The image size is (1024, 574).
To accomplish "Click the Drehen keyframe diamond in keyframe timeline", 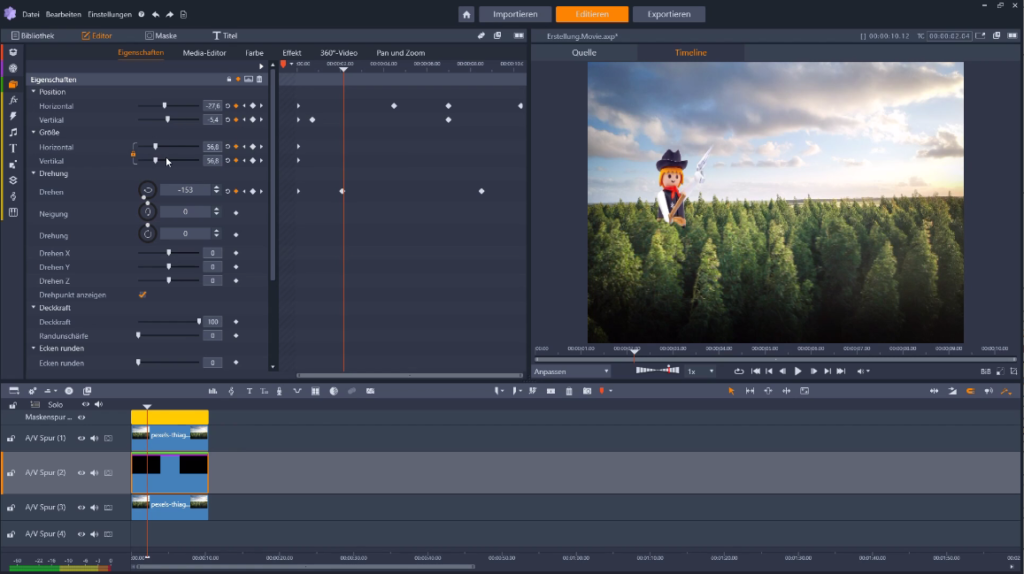I will (x=342, y=191).
